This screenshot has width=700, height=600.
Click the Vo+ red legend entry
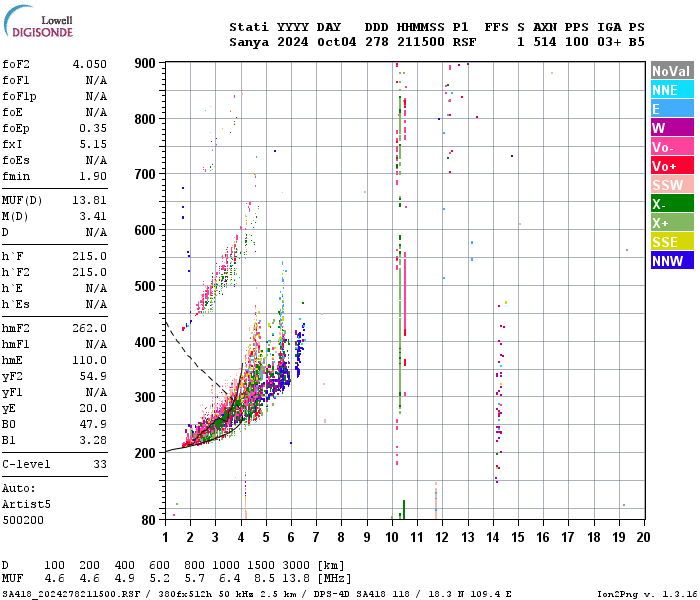click(x=671, y=166)
